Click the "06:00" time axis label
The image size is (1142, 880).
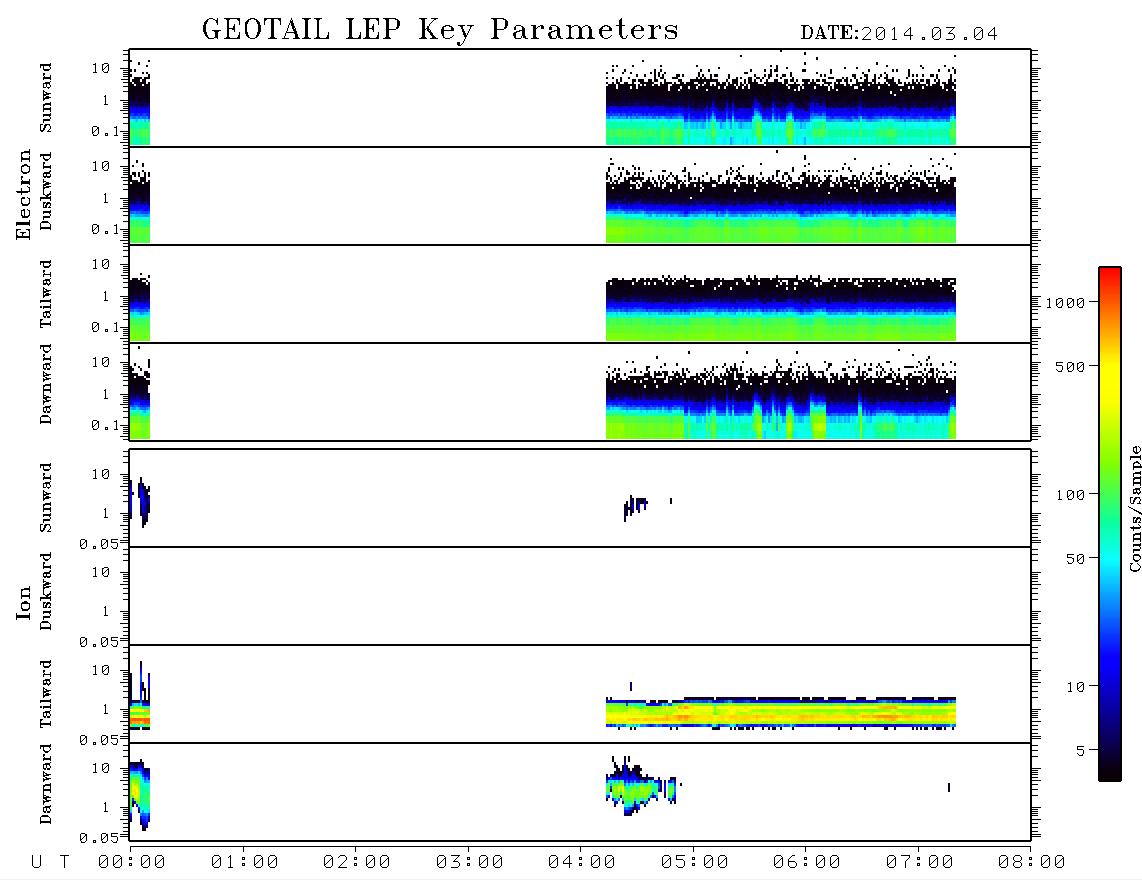807,863
